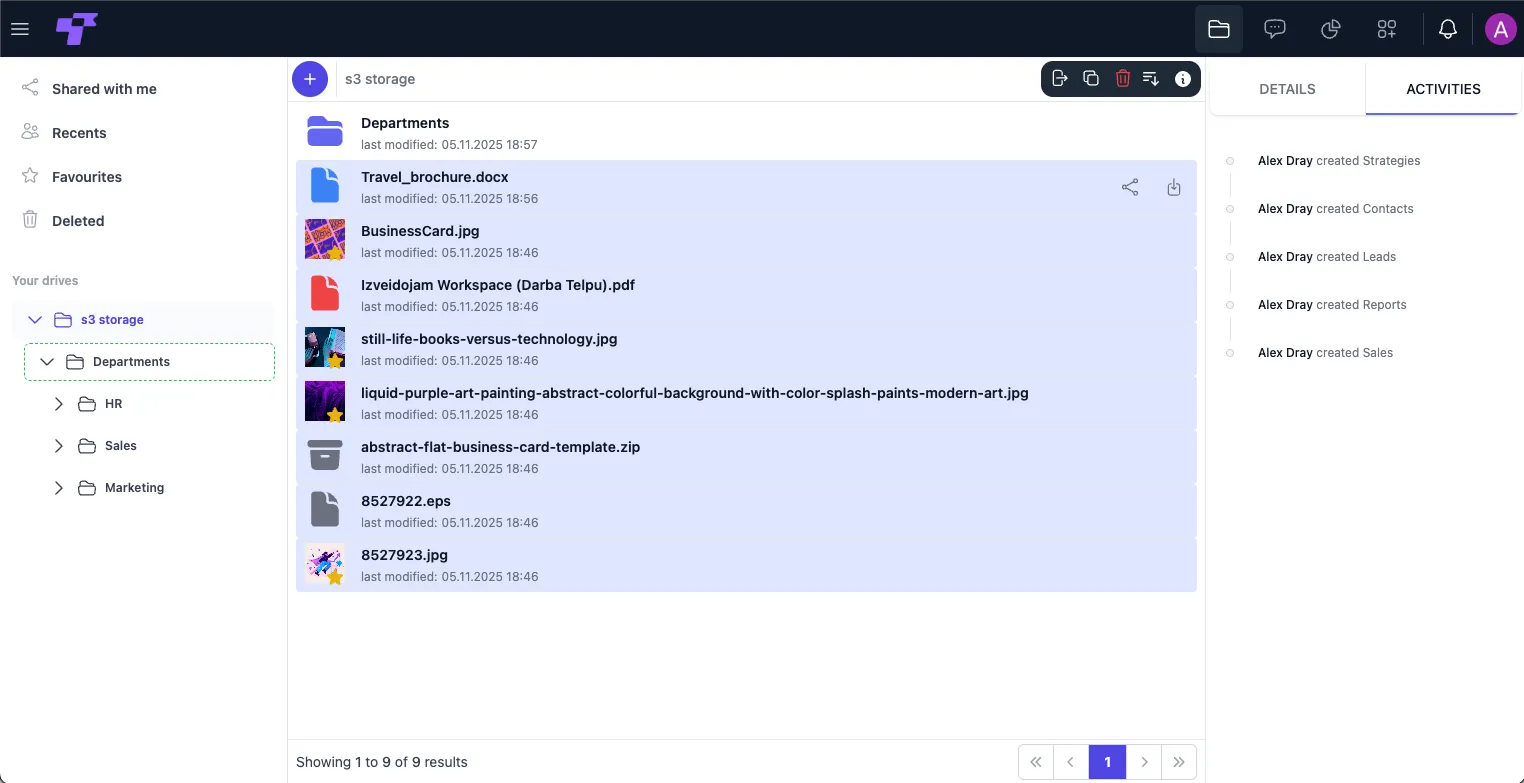The width and height of the screenshot is (1524, 783).
Task: Click the move selected files icon
Action: click(1061, 79)
